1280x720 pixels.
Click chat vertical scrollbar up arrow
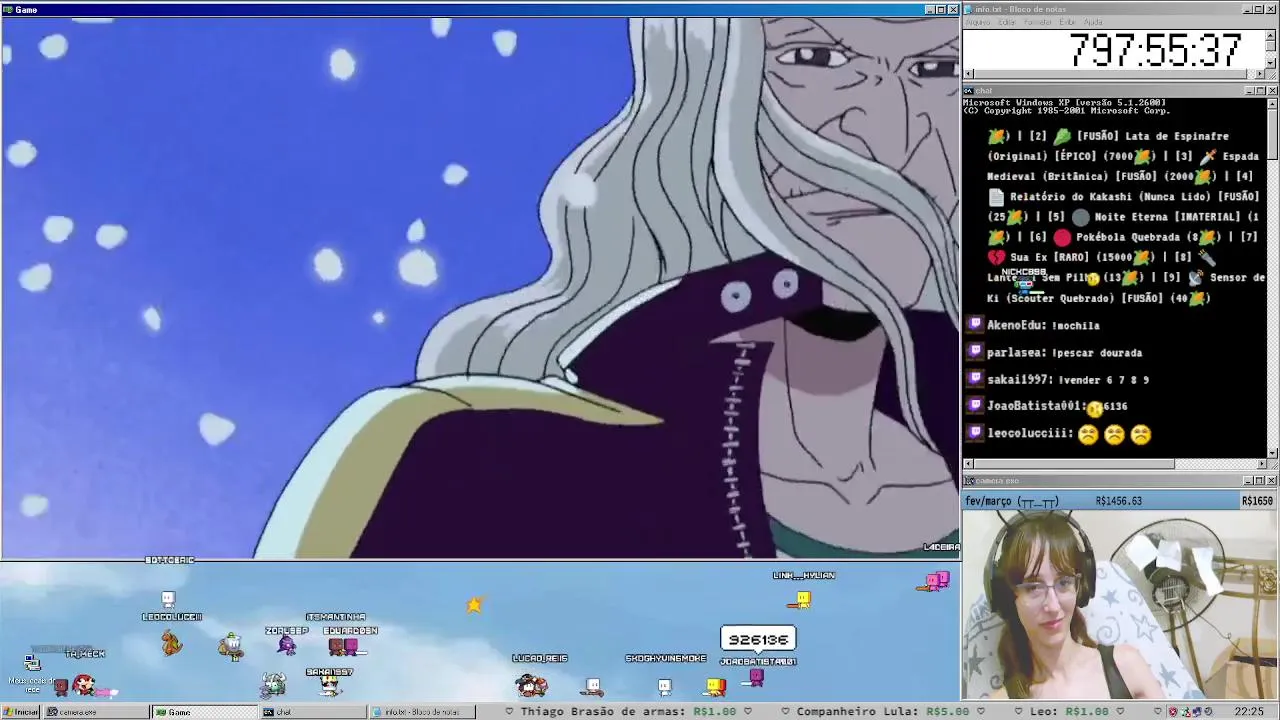pyautogui.click(x=1272, y=103)
